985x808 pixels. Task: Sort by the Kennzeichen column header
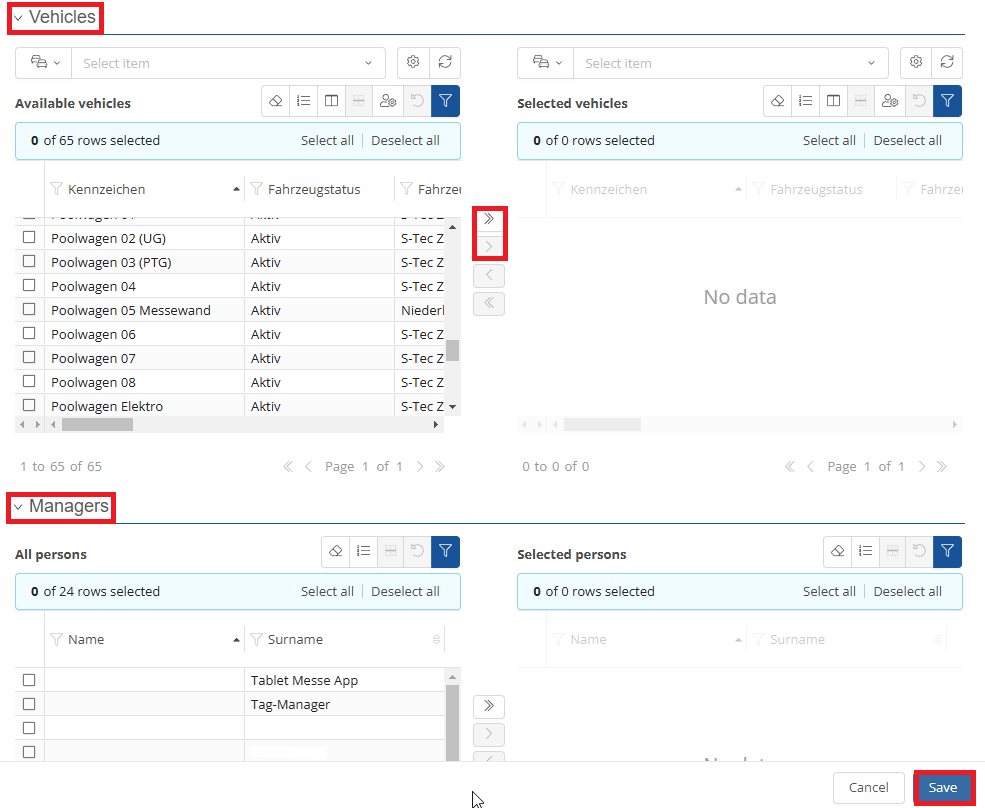point(107,189)
